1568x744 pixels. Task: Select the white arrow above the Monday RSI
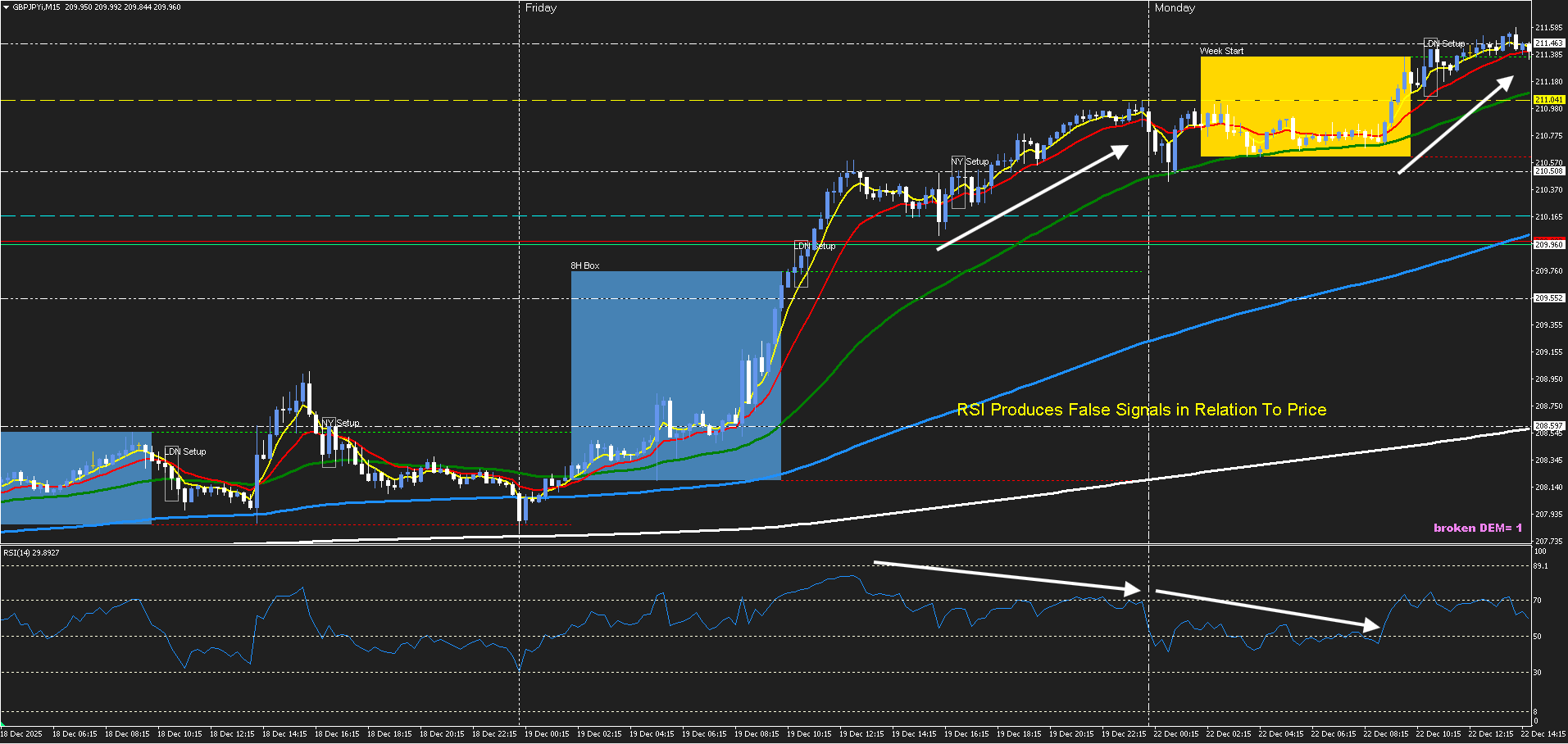[x=1267, y=610]
